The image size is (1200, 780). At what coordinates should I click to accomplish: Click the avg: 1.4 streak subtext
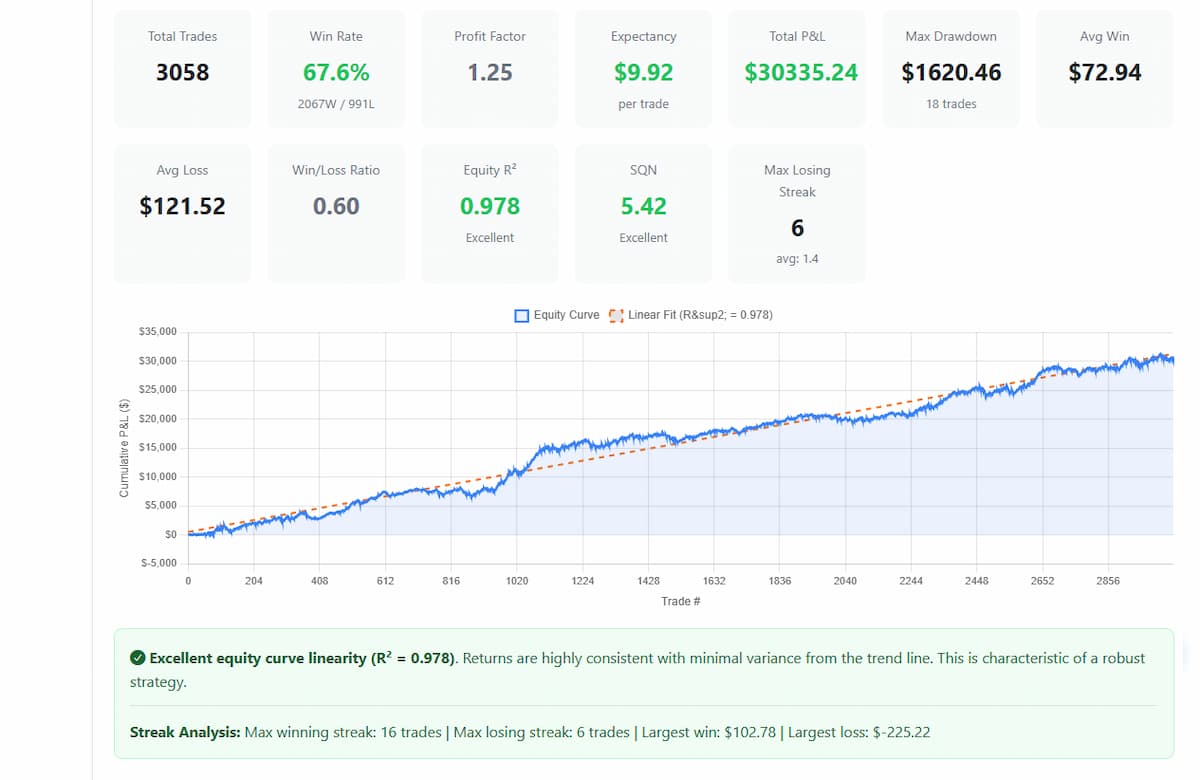pos(797,259)
